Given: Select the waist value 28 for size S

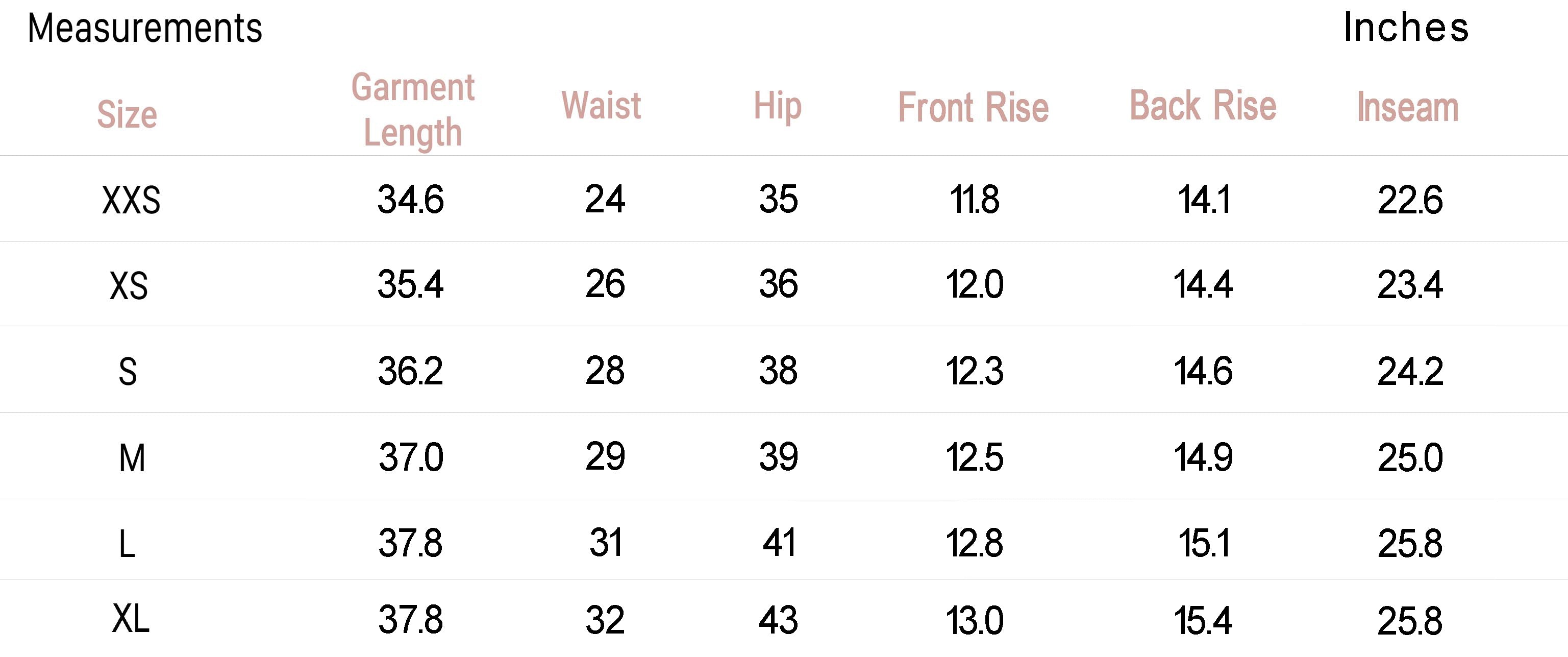Looking at the screenshot, I should tap(605, 371).
